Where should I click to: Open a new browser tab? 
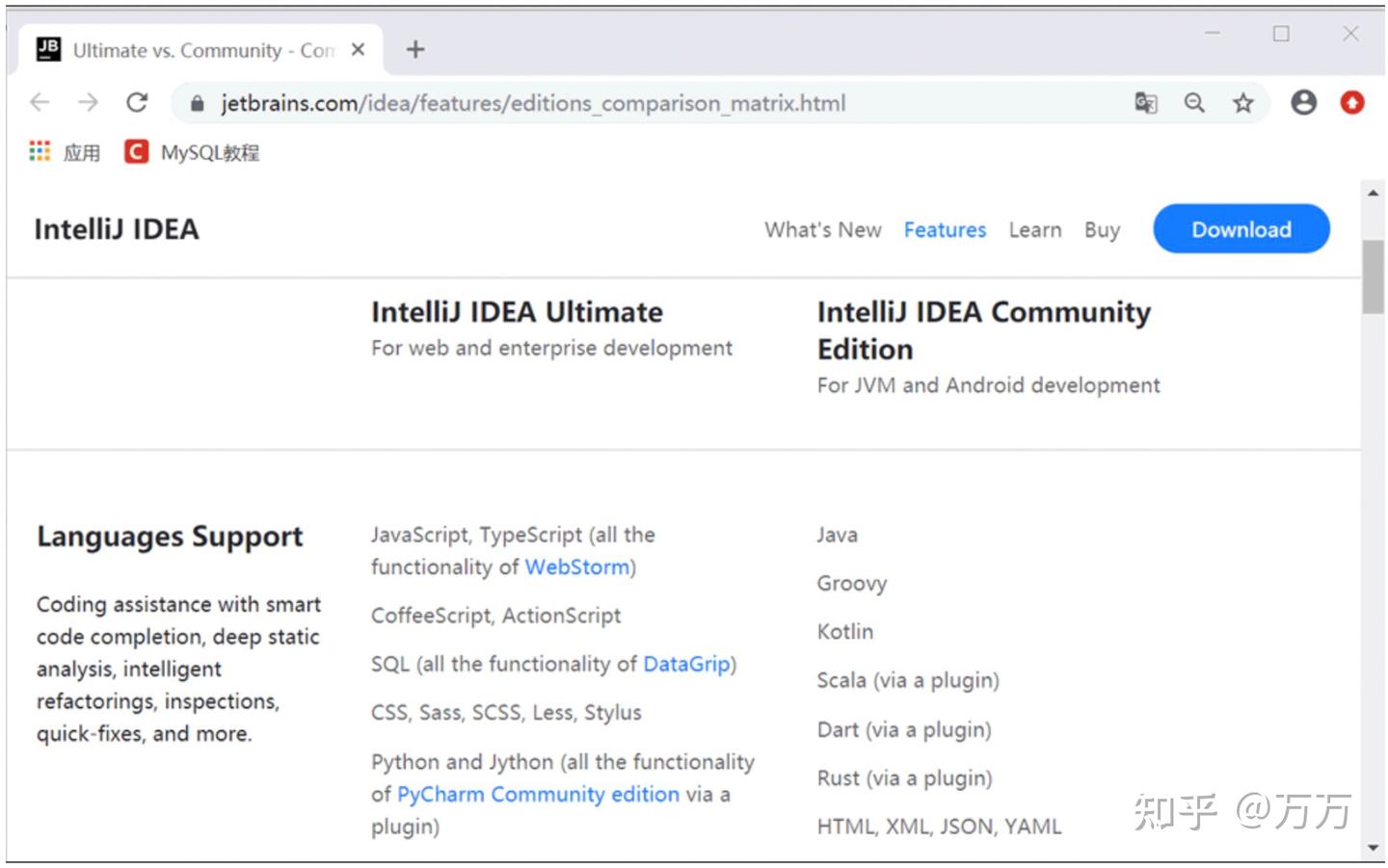(415, 49)
